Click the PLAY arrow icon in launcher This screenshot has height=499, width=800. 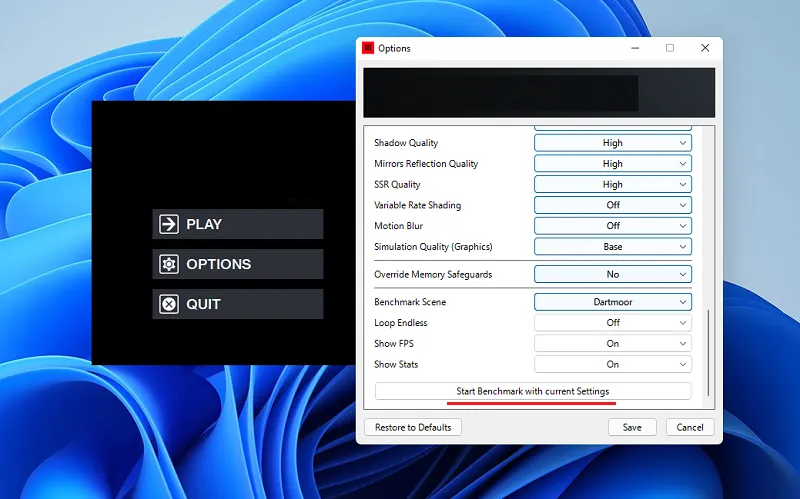point(169,224)
